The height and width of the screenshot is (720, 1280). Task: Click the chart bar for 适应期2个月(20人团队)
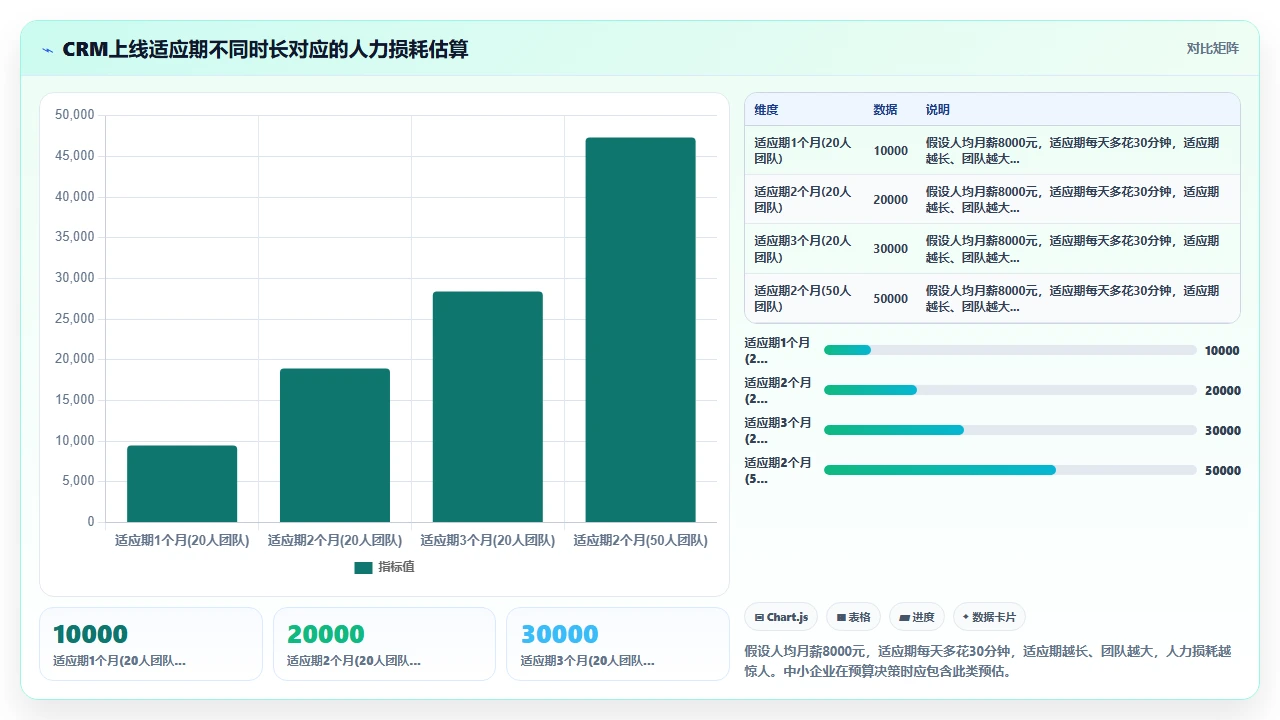335,445
